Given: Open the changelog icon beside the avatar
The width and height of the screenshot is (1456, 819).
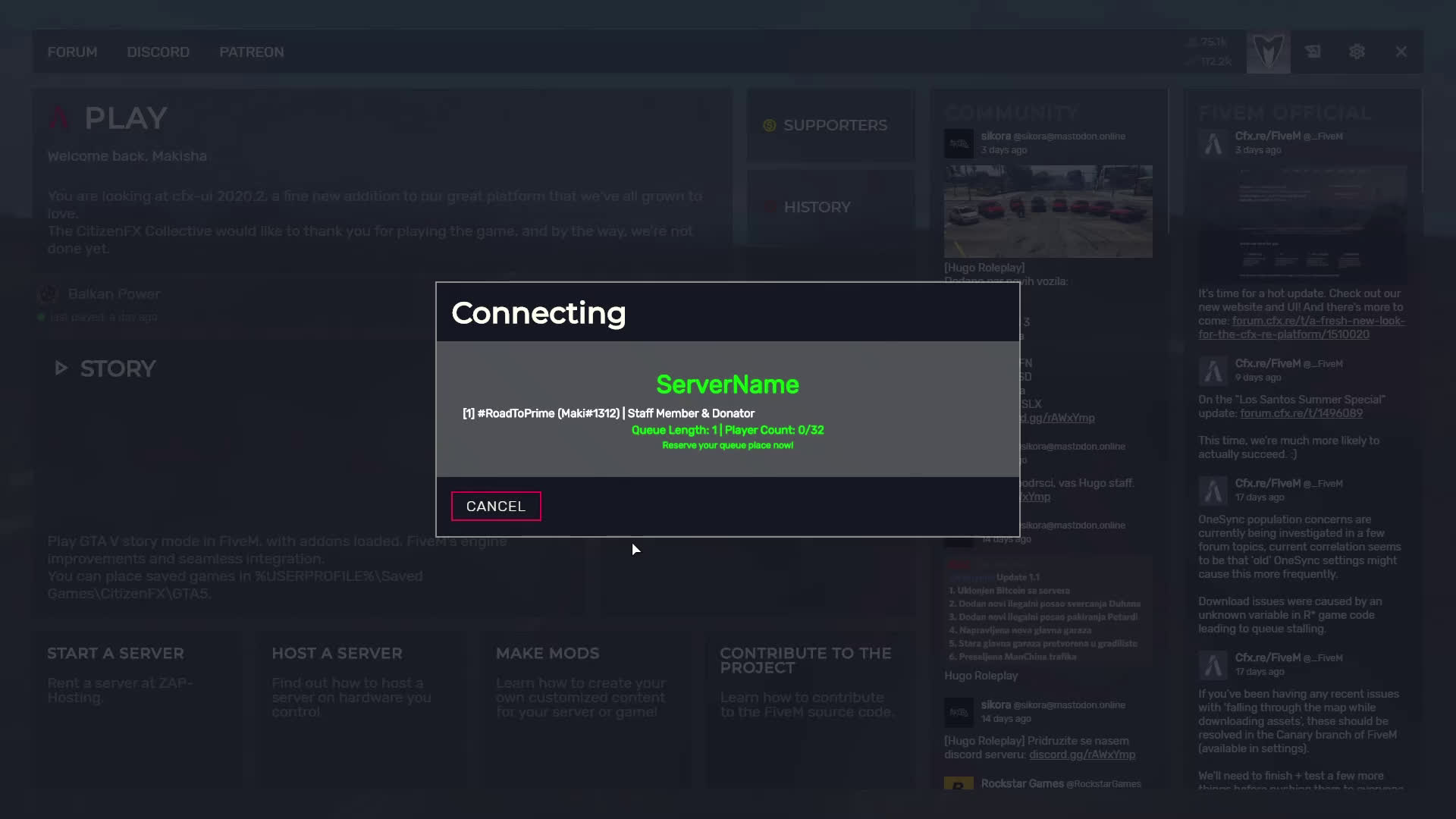Looking at the screenshot, I should pyautogui.click(x=1313, y=52).
